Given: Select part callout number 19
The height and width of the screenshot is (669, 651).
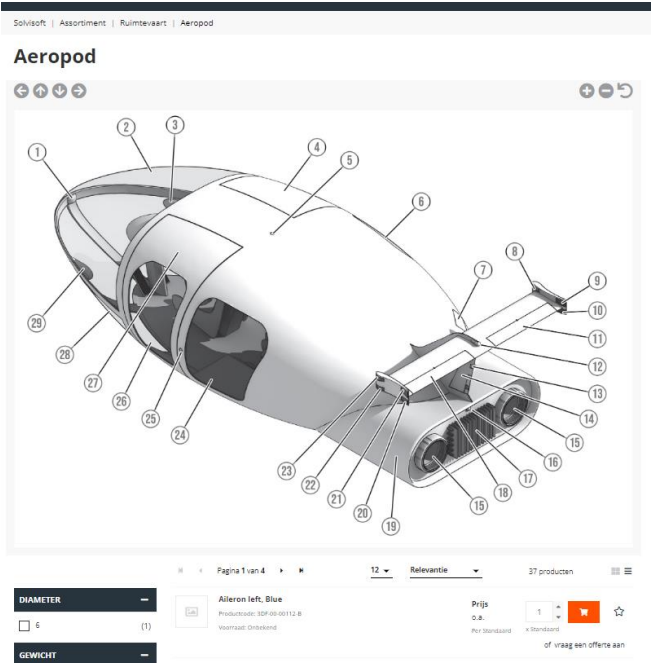Looking at the screenshot, I should [391, 526].
